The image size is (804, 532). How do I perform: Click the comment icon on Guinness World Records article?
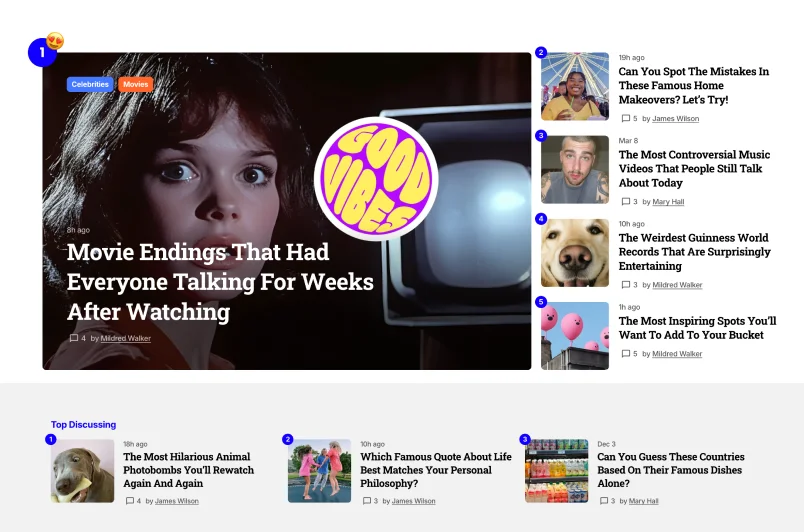[x=626, y=284]
